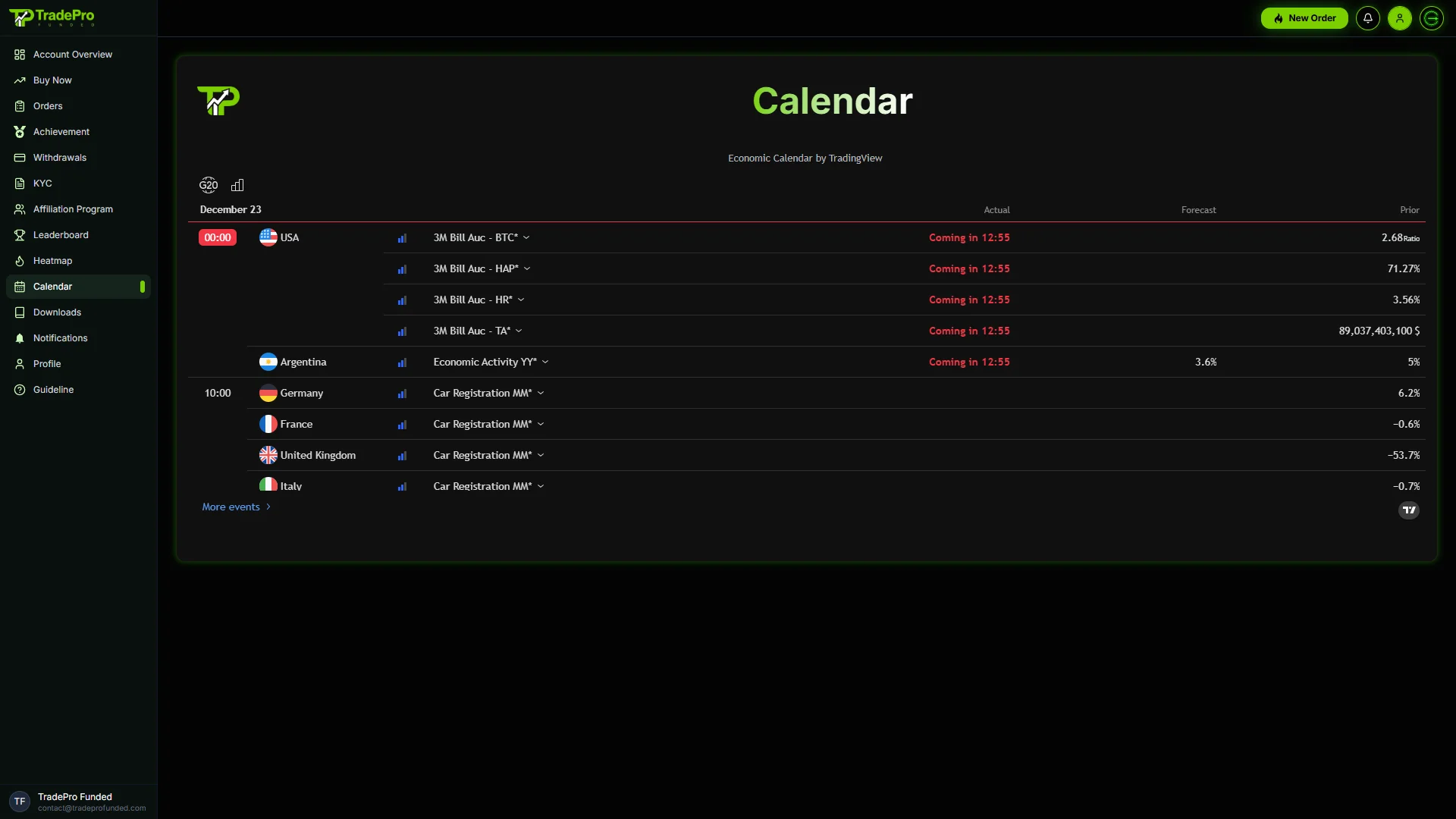1456x819 pixels.
Task: Open Account Overview in sidebar
Action: [78, 55]
